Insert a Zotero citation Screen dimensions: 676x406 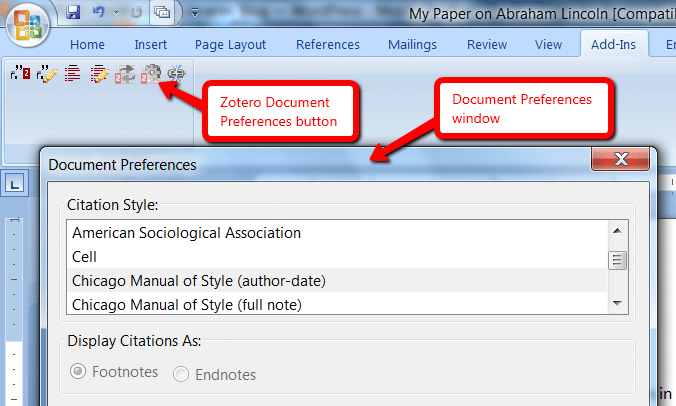(x=20, y=74)
